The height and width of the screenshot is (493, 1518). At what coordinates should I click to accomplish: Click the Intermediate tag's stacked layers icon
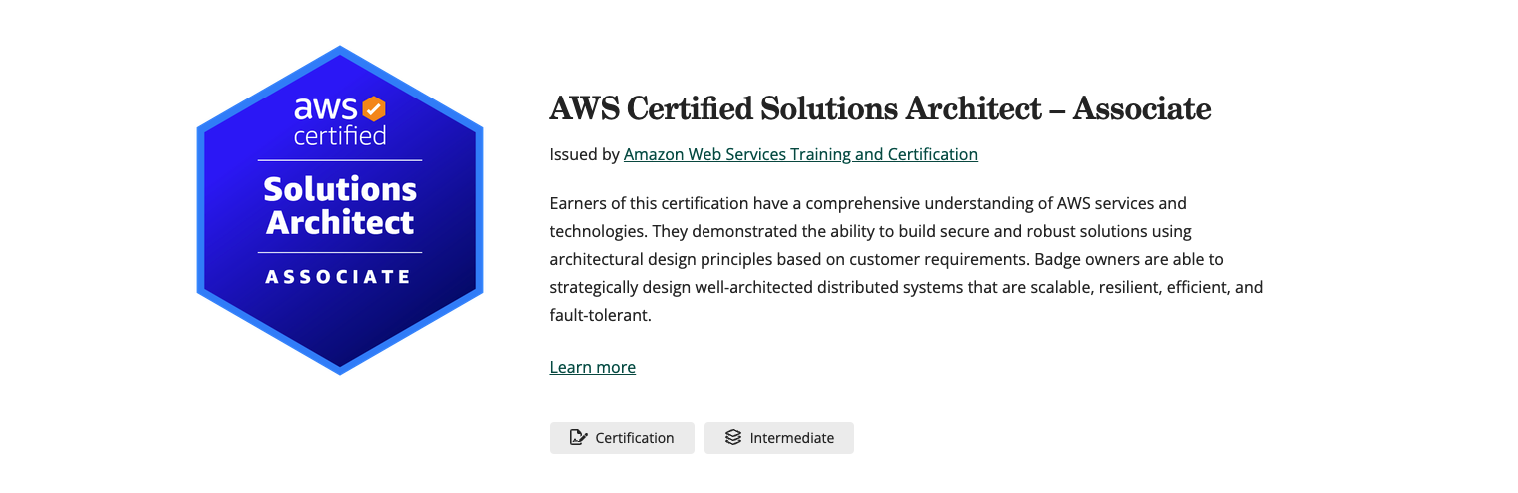point(733,437)
